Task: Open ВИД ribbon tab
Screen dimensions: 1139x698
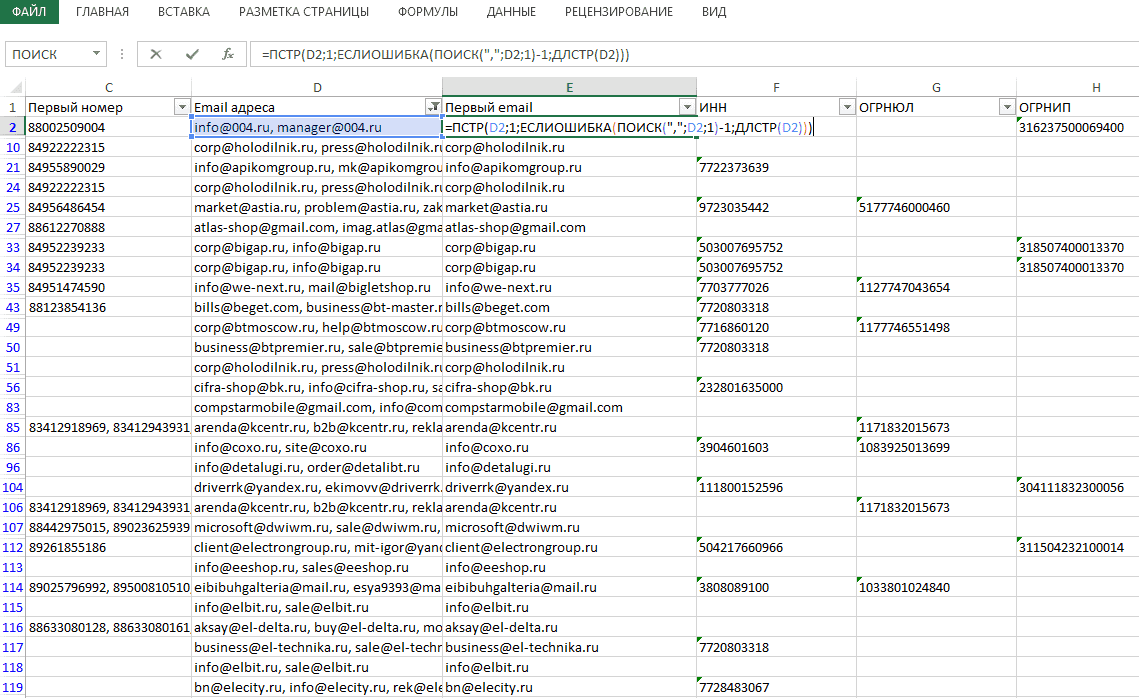Action: [x=714, y=12]
